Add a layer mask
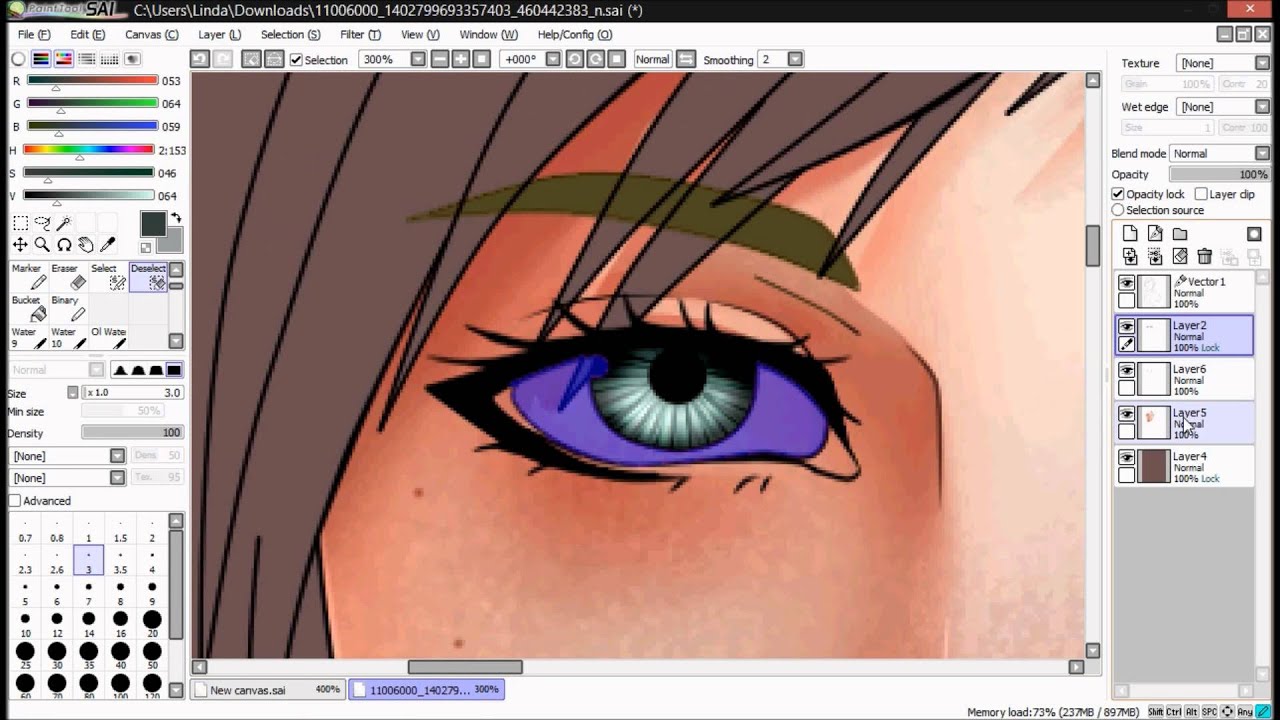The height and width of the screenshot is (720, 1280). click(1254, 234)
